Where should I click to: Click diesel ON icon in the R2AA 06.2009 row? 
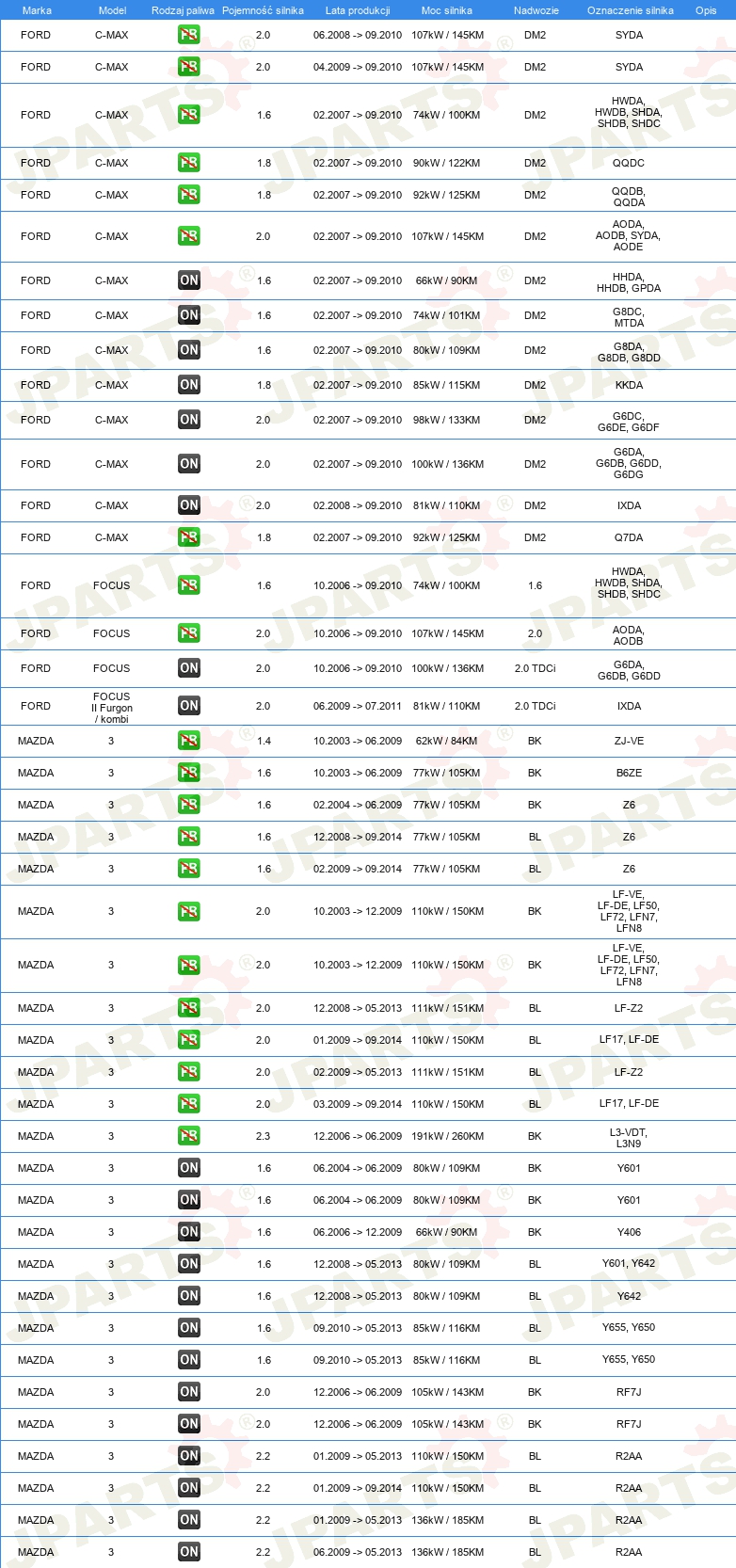click(x=189, y=1552)
